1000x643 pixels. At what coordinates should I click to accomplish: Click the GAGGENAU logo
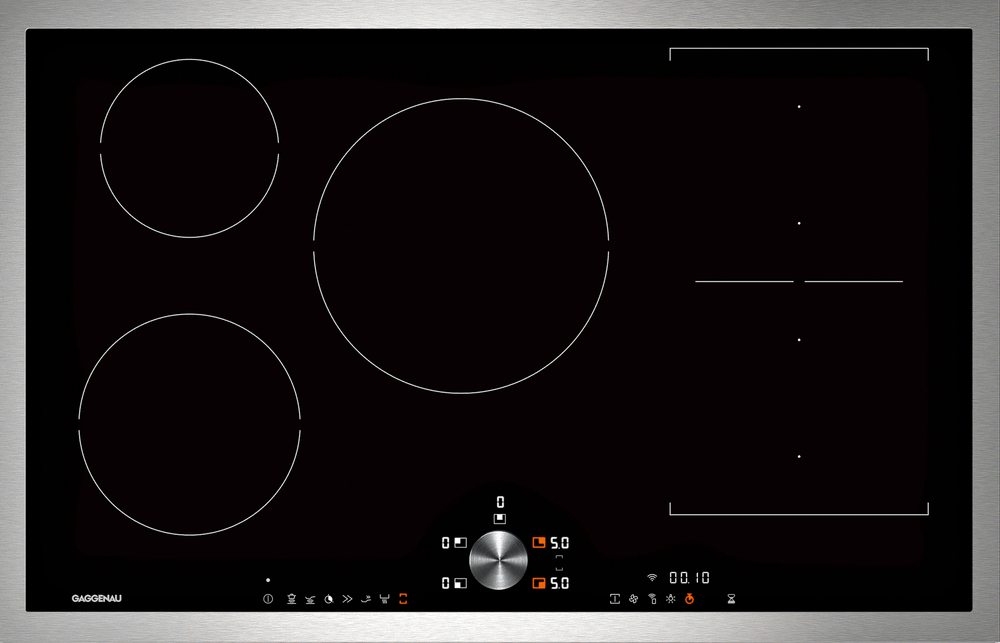pos(96,598)
